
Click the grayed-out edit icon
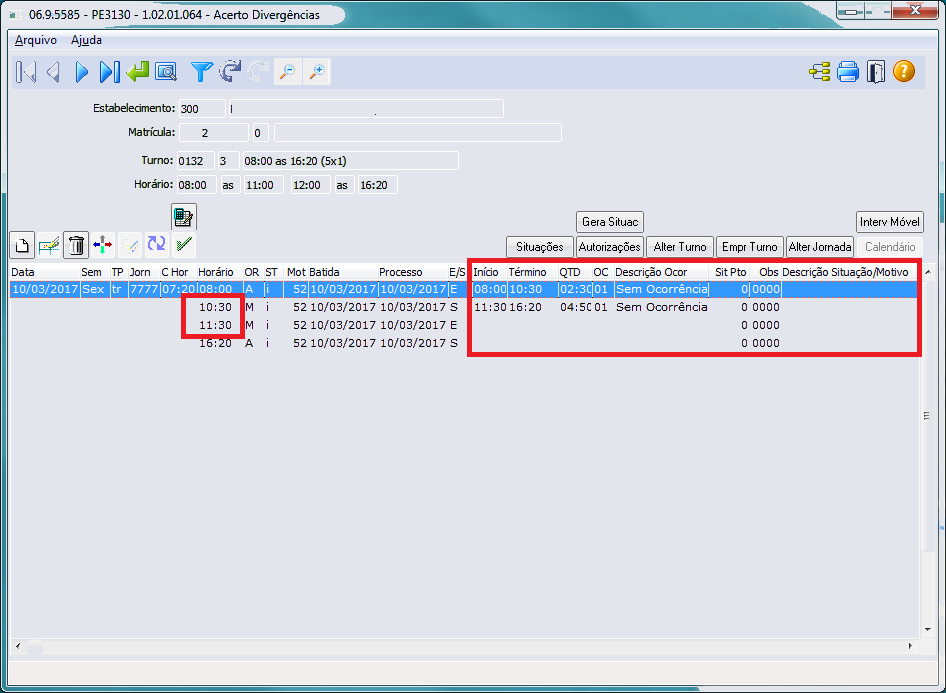(130, 245)
